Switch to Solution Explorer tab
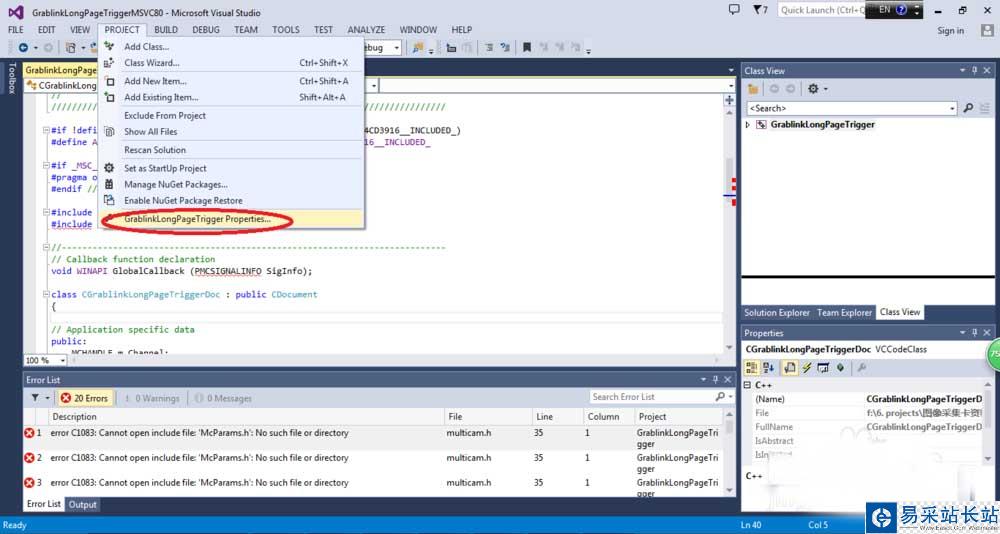 tap(777, 312)
